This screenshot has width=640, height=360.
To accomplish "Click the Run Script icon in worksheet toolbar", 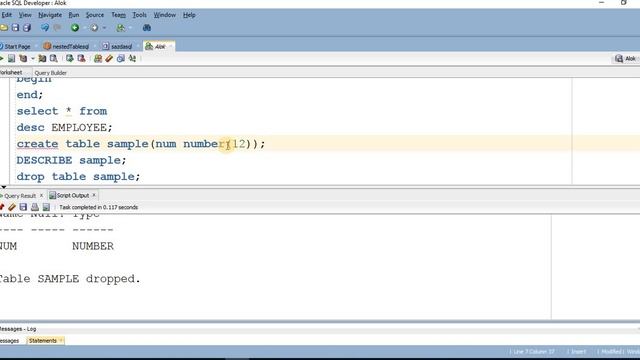I will (11, 59).
